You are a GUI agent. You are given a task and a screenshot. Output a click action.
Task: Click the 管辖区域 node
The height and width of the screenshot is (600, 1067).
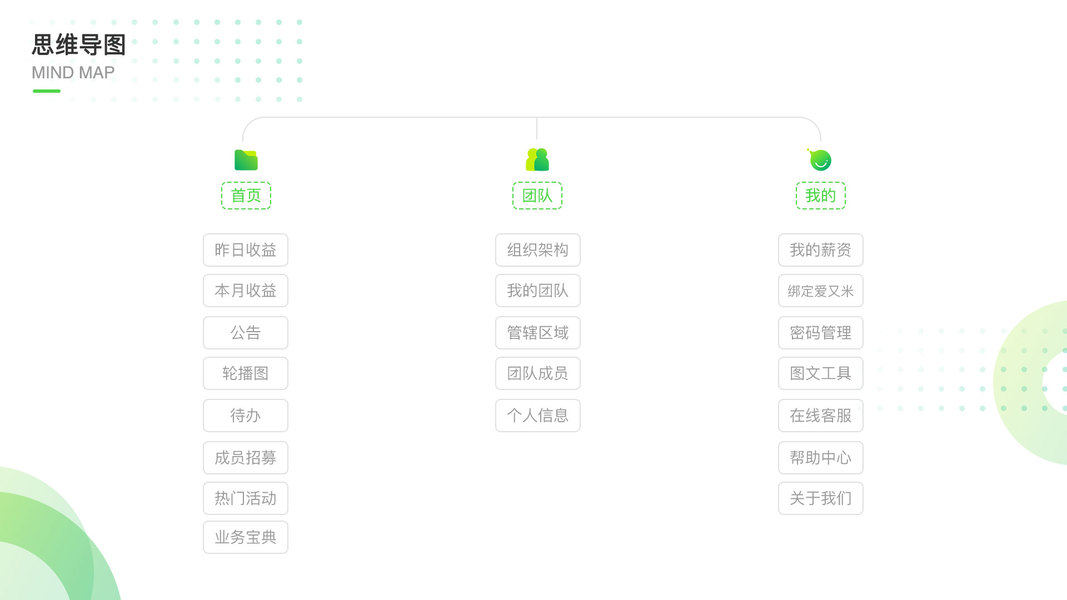538,333
